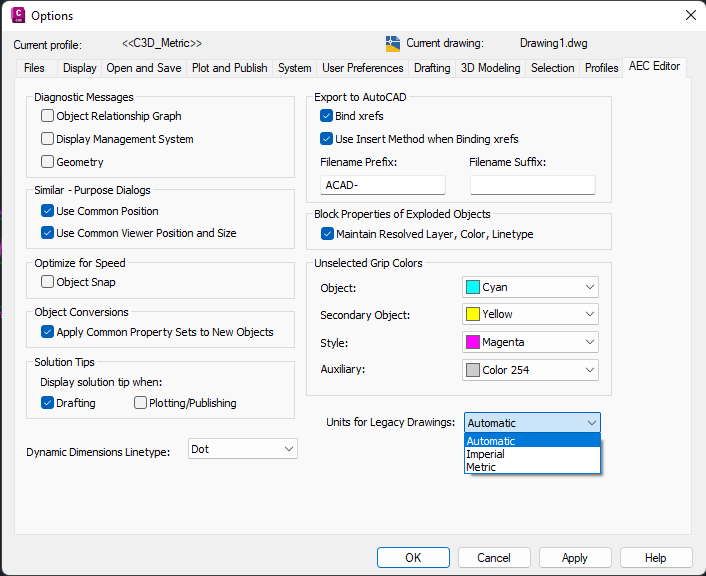Select Imperial from the units list

click(486, 454)
